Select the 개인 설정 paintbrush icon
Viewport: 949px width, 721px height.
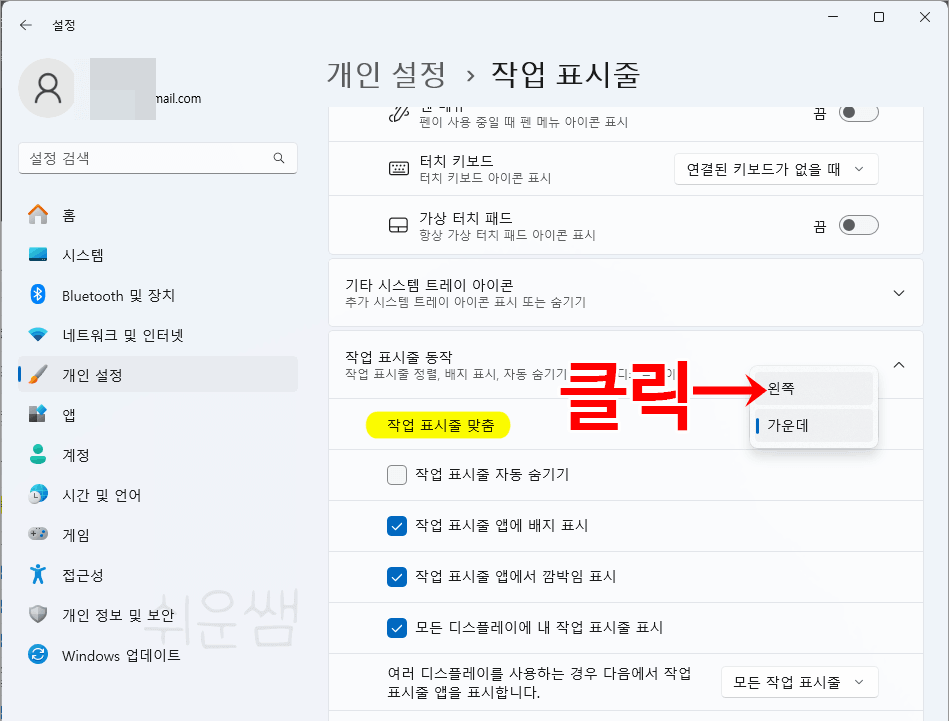pos(38,375)
